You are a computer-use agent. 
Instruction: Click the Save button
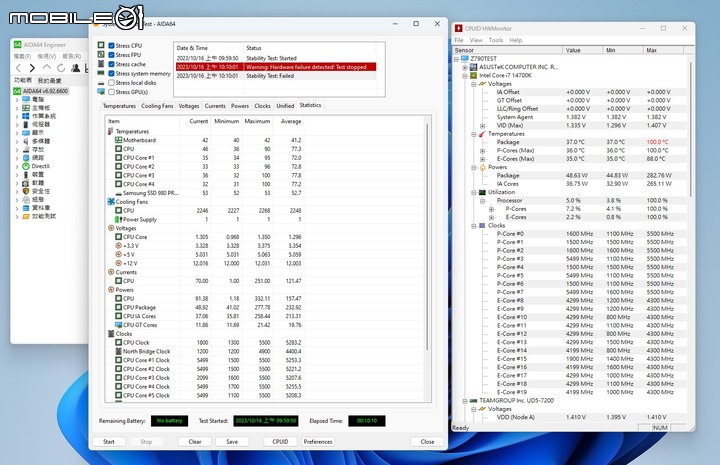[x=232, y=442]
